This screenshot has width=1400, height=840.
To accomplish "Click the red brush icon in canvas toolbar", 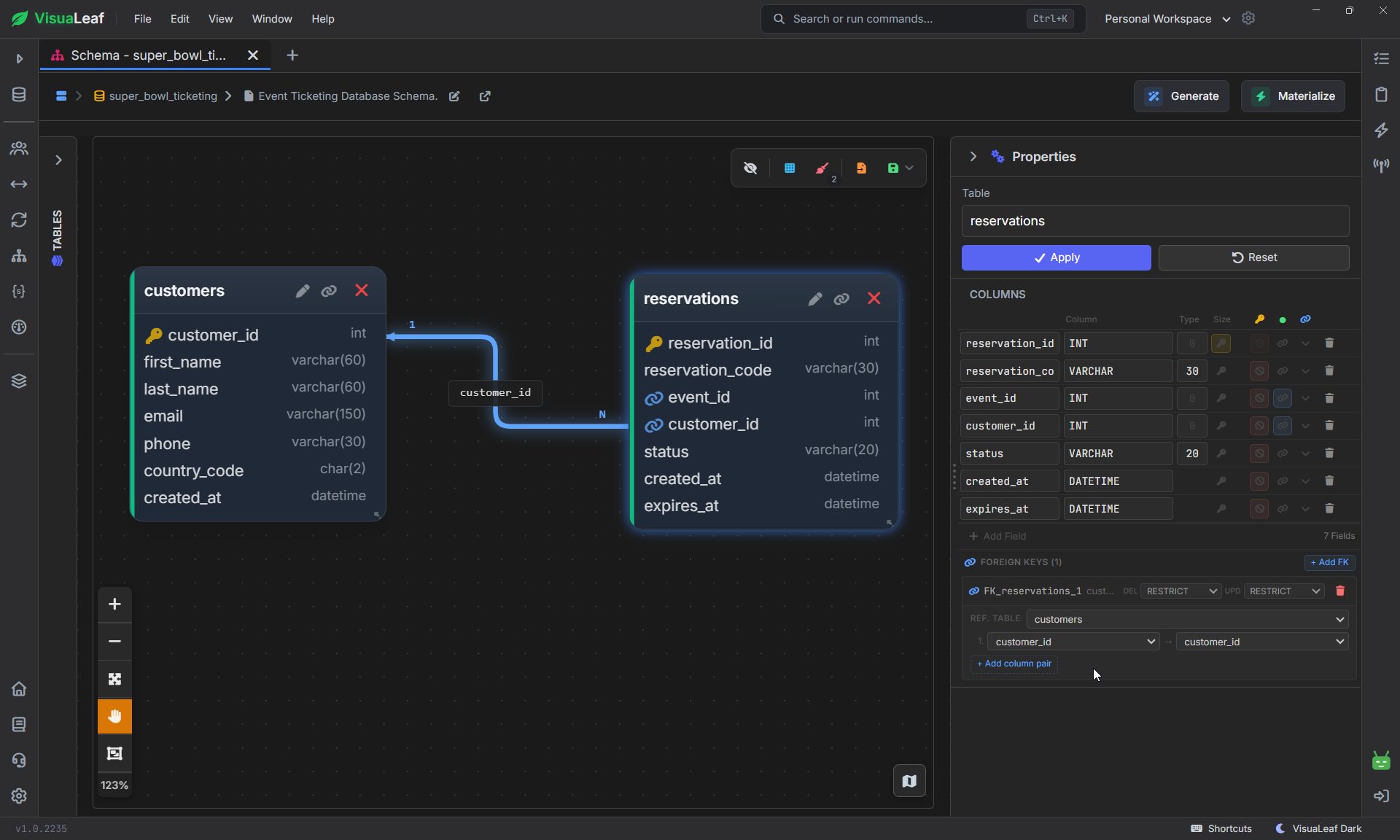I will click(x=822, y=168).
